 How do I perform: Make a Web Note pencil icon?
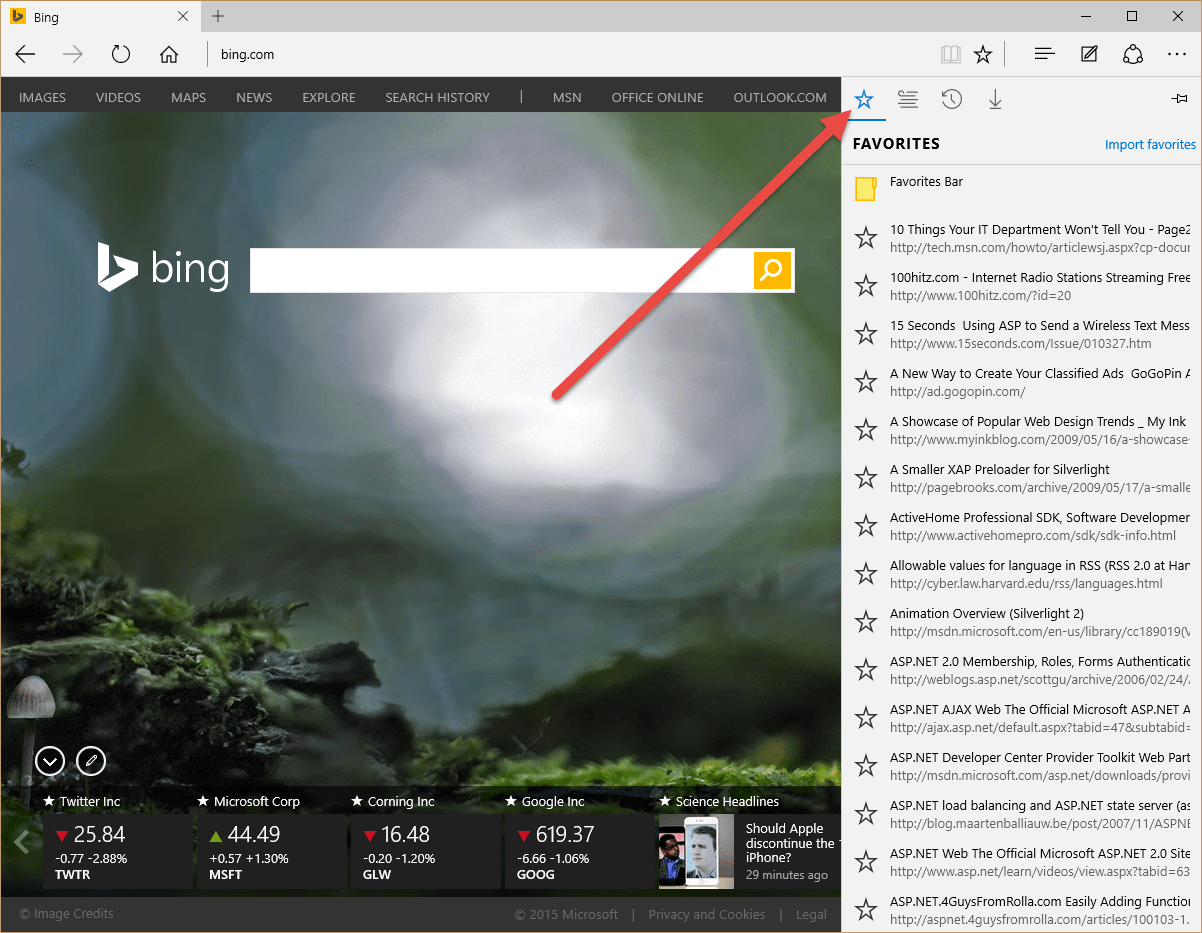coord(1090,54)
